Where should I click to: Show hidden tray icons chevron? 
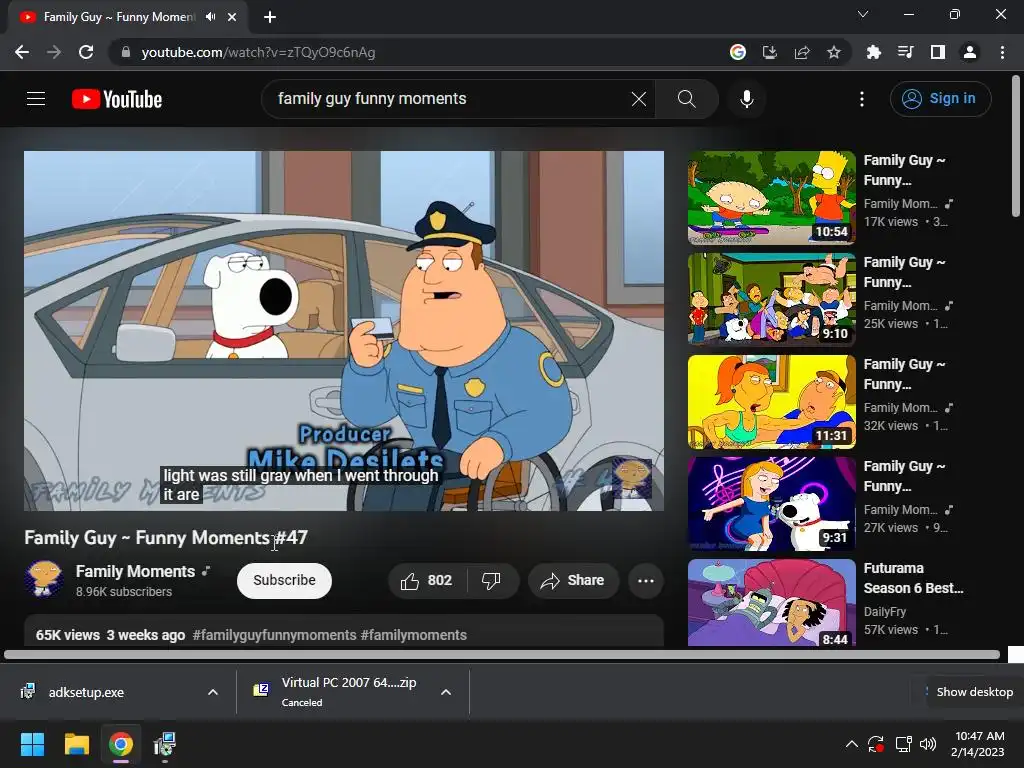[852, 744]
